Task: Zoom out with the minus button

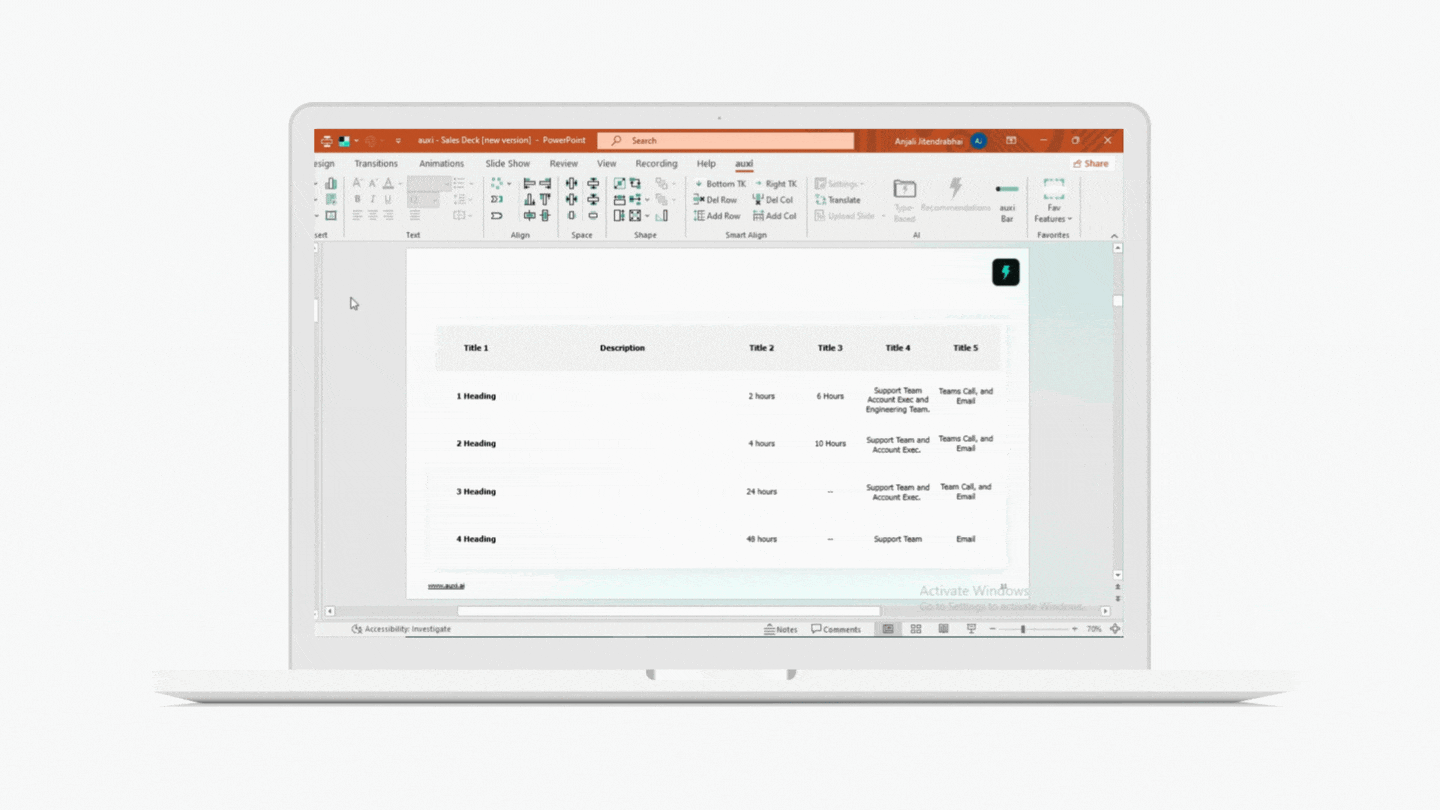Action: (x=992, y=629)
